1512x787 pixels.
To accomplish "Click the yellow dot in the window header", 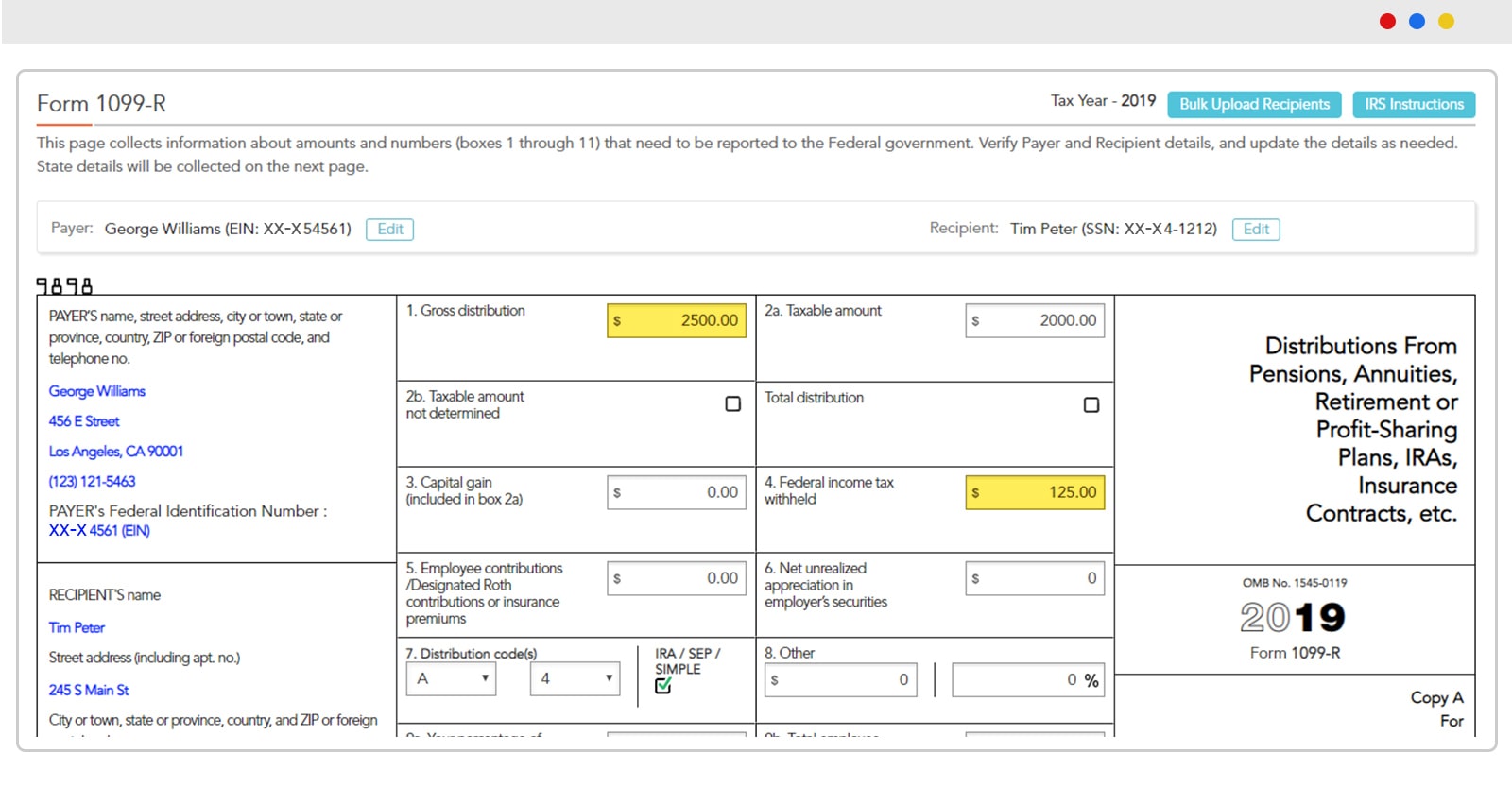I will [x=1446, y=22].
